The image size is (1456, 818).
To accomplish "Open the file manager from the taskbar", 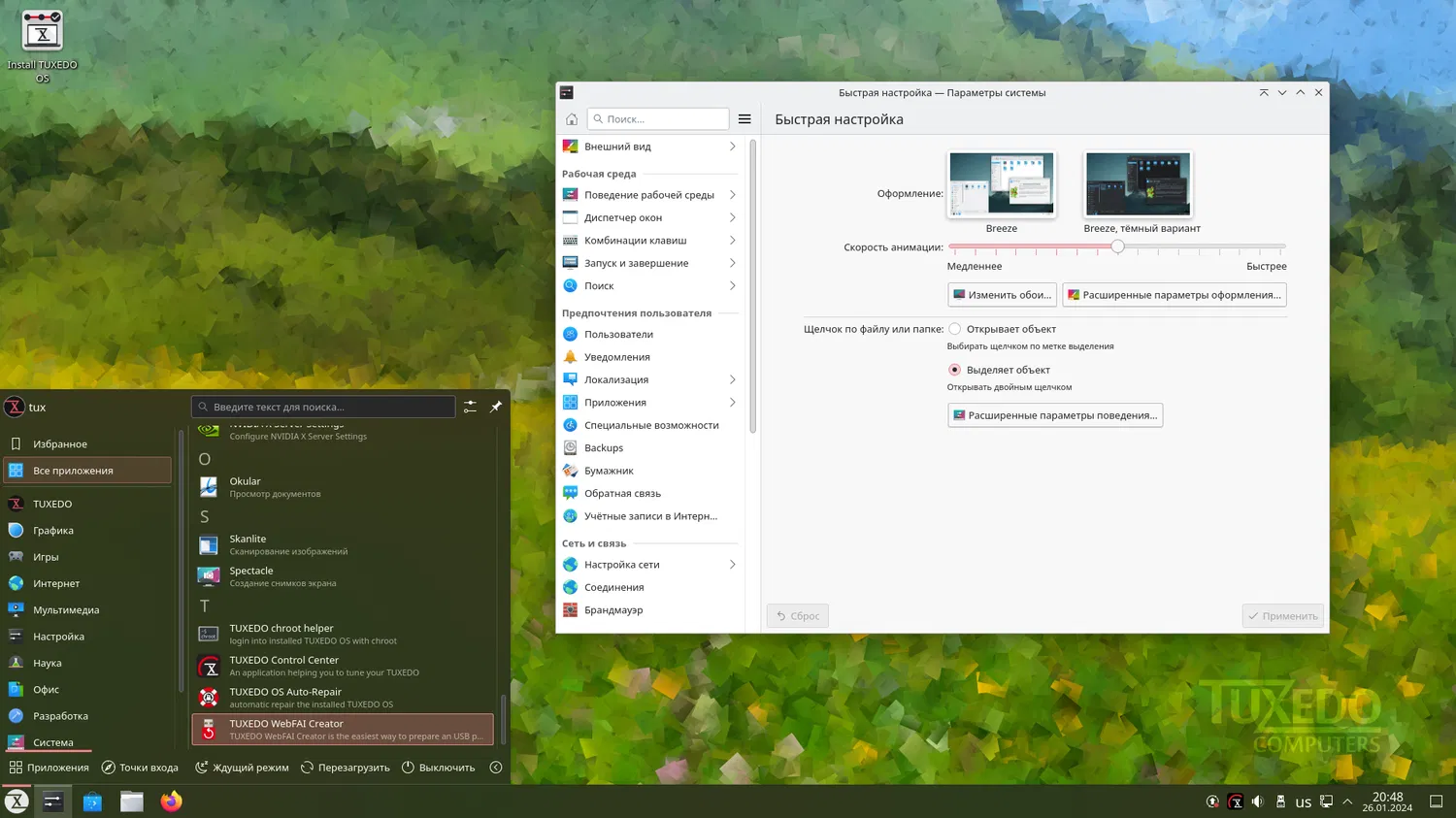I will pos(132,802).
